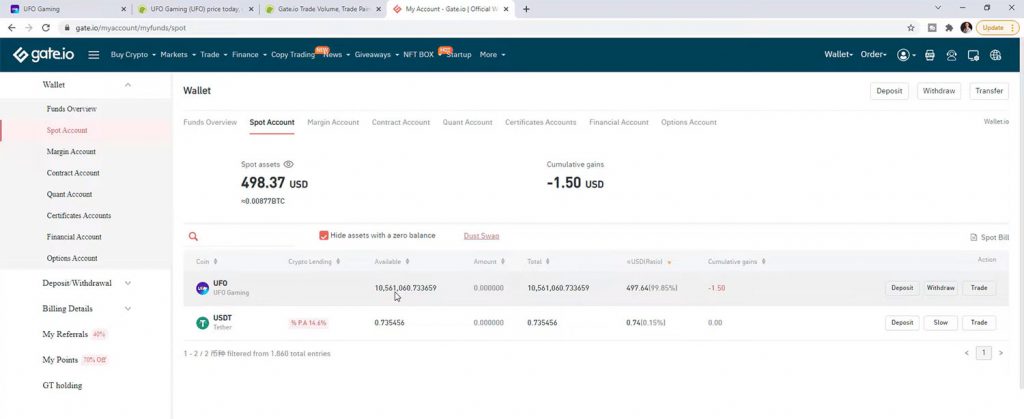Uncheck Hide assets with zero balance

pyautogui.click(x=323, y=236)
